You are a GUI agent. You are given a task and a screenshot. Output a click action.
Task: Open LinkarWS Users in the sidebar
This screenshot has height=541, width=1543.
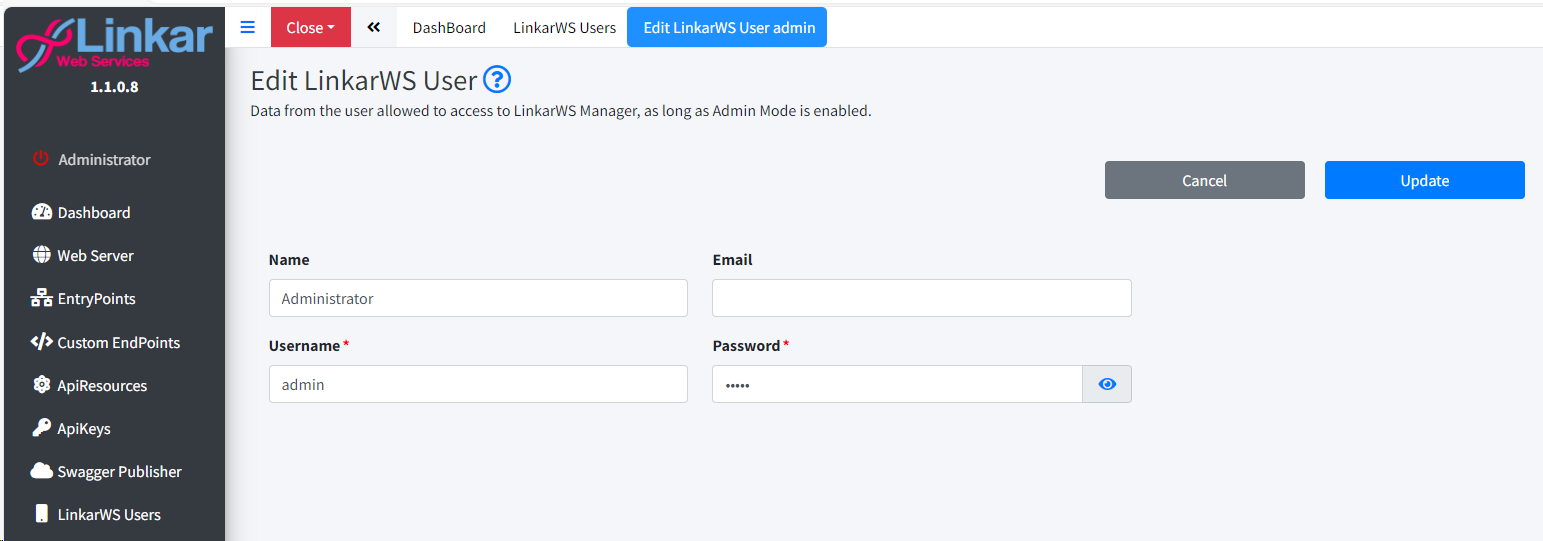(x=108, y=514)
